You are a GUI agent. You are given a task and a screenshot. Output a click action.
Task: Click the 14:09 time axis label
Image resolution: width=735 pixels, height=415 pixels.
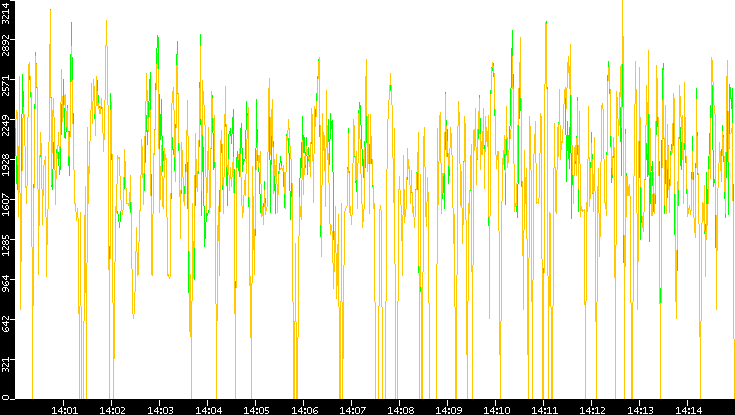click(448, 410)
